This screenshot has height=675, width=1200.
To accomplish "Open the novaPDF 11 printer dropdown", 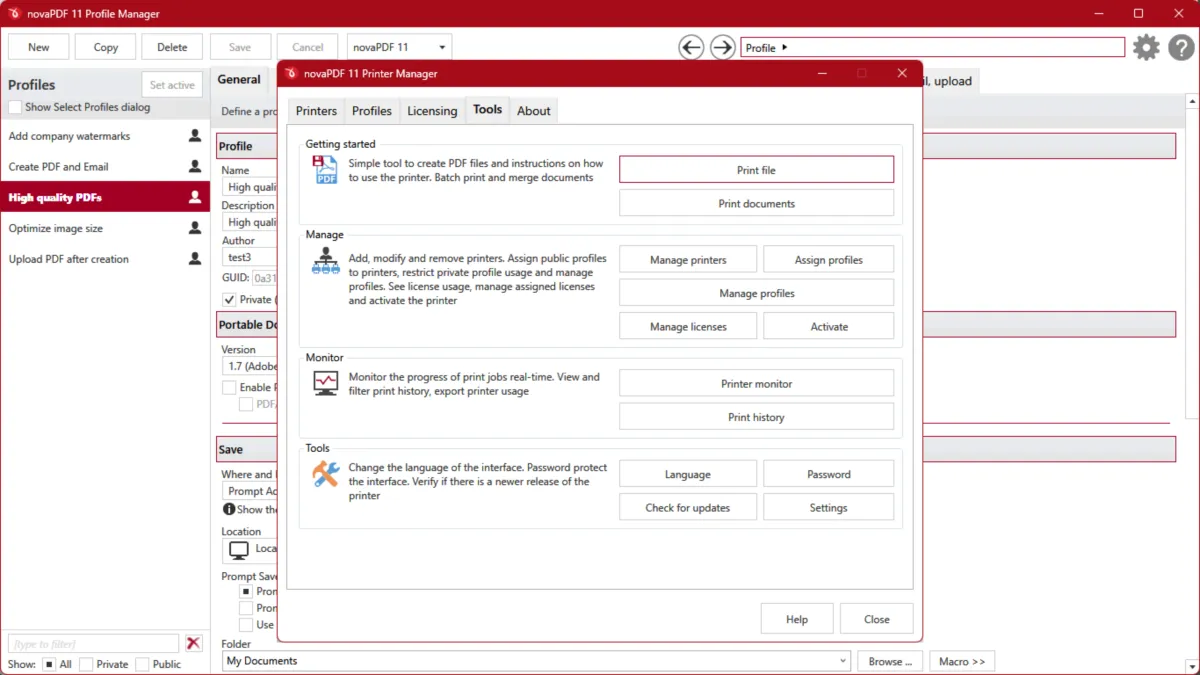I will (x=400, y=47).
